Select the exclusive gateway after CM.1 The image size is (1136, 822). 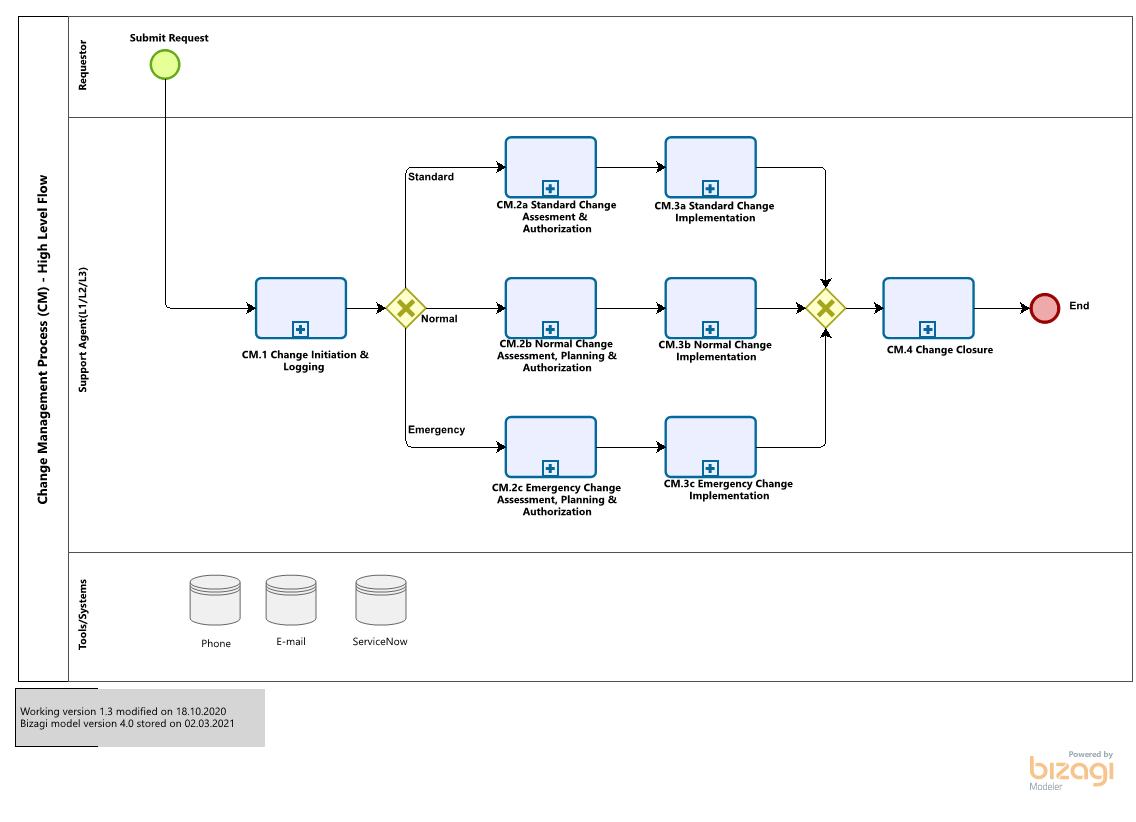coord(405,308)
